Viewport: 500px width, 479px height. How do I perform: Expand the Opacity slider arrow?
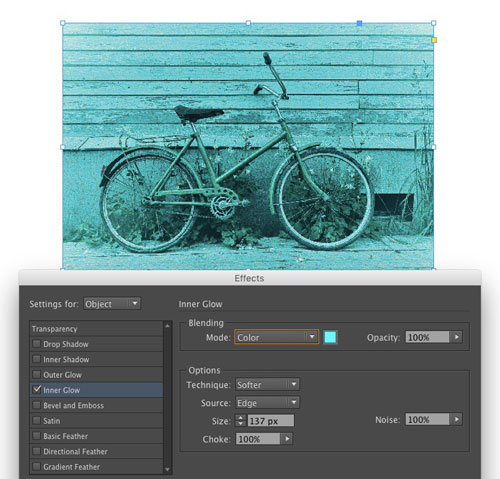[x=456, y=337]
